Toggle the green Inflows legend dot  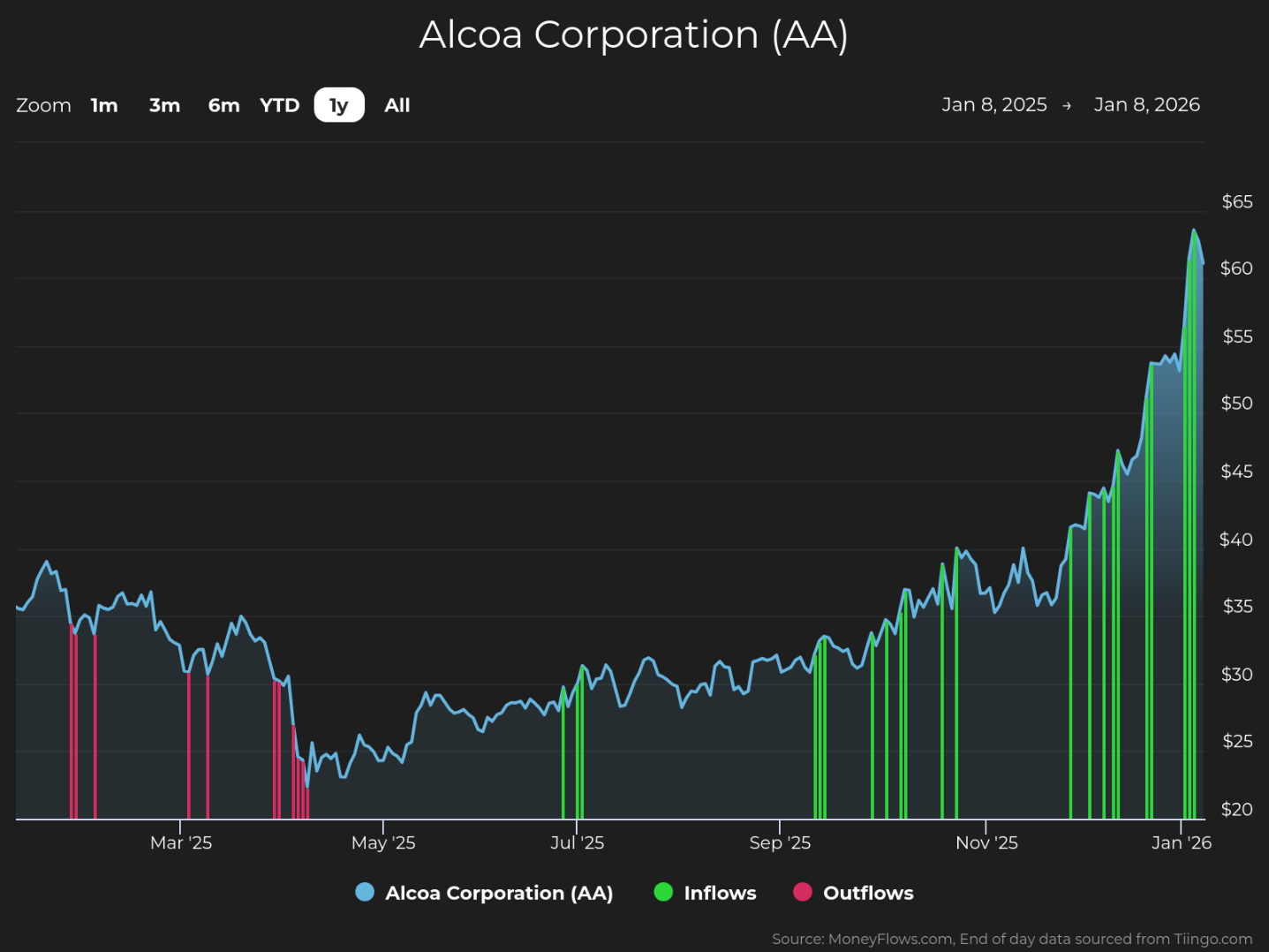click(x=663, y=892)
